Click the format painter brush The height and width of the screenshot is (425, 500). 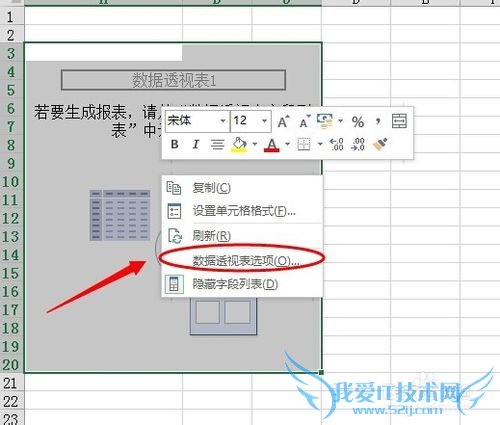(380, 144)
